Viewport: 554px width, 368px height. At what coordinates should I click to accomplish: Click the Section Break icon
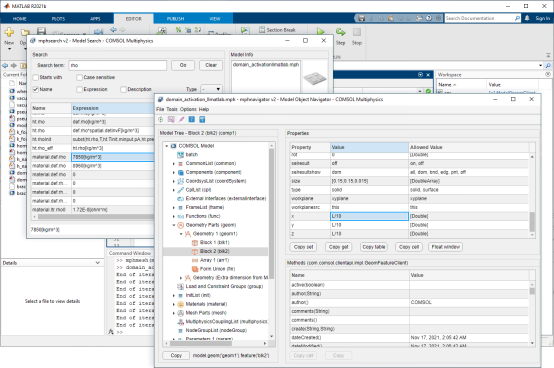[x=262, y=30]
